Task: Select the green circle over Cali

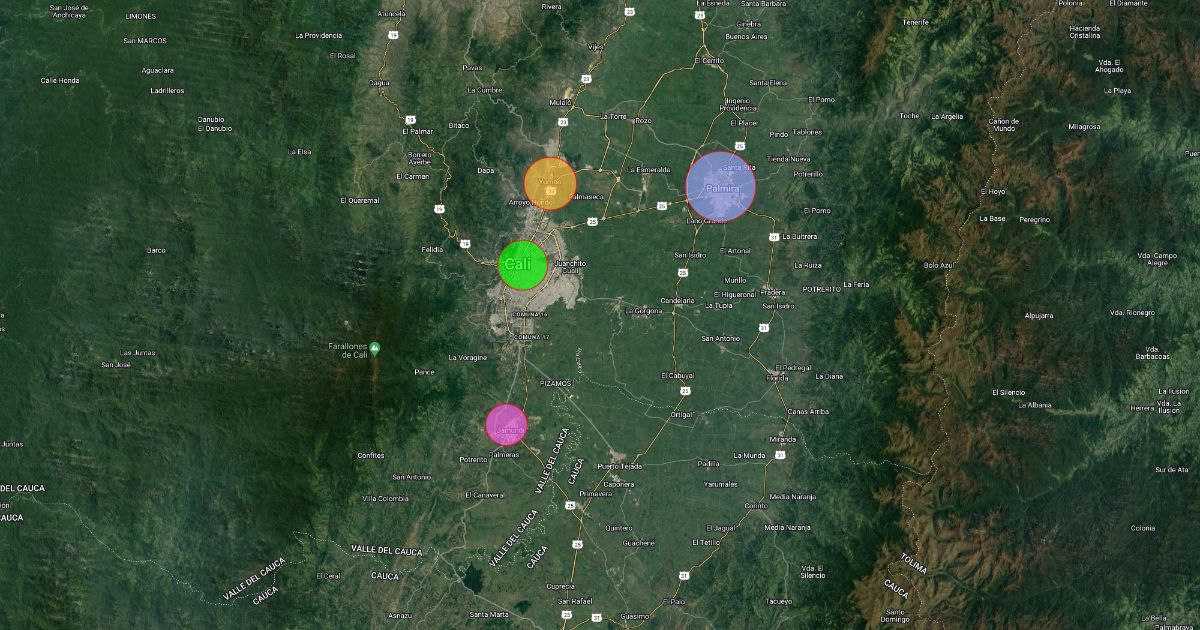Action: (522, 265)
